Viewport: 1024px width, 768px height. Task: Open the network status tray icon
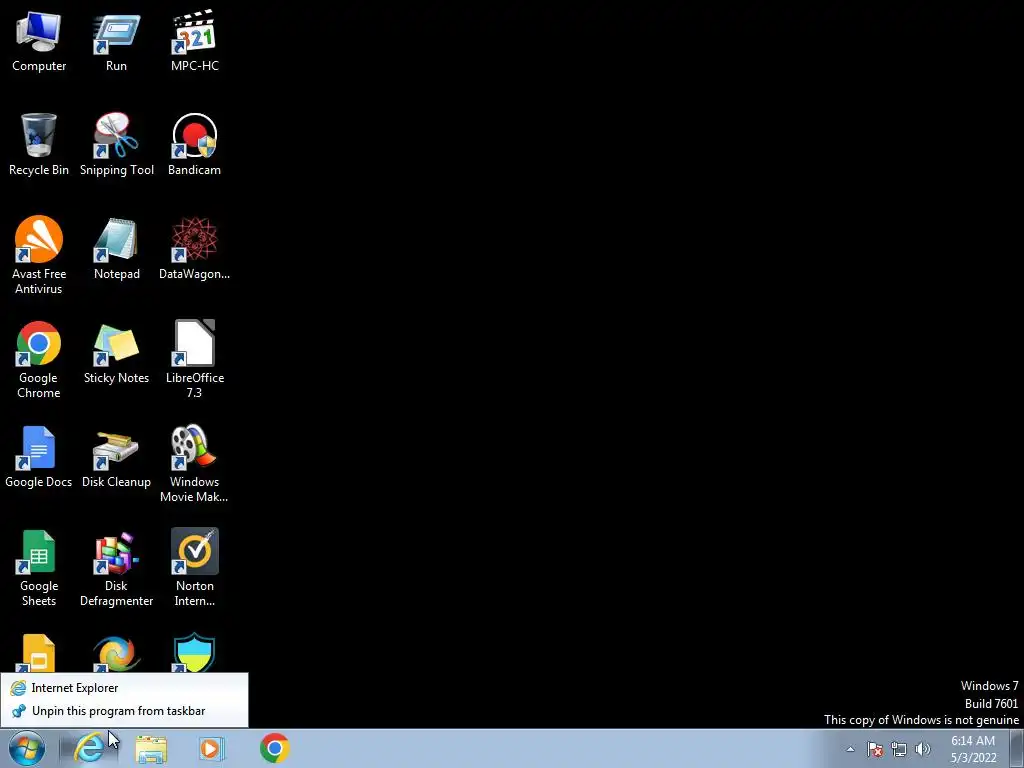[899, 749]
